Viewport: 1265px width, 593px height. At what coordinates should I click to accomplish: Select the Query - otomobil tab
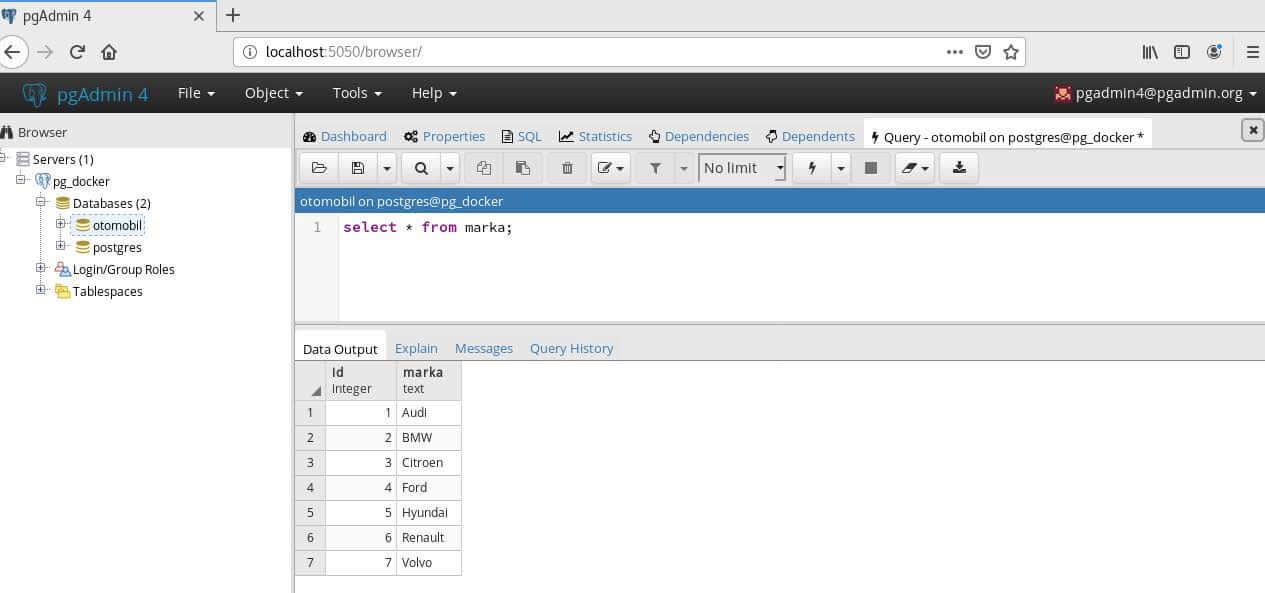[x=1007, y=137]
